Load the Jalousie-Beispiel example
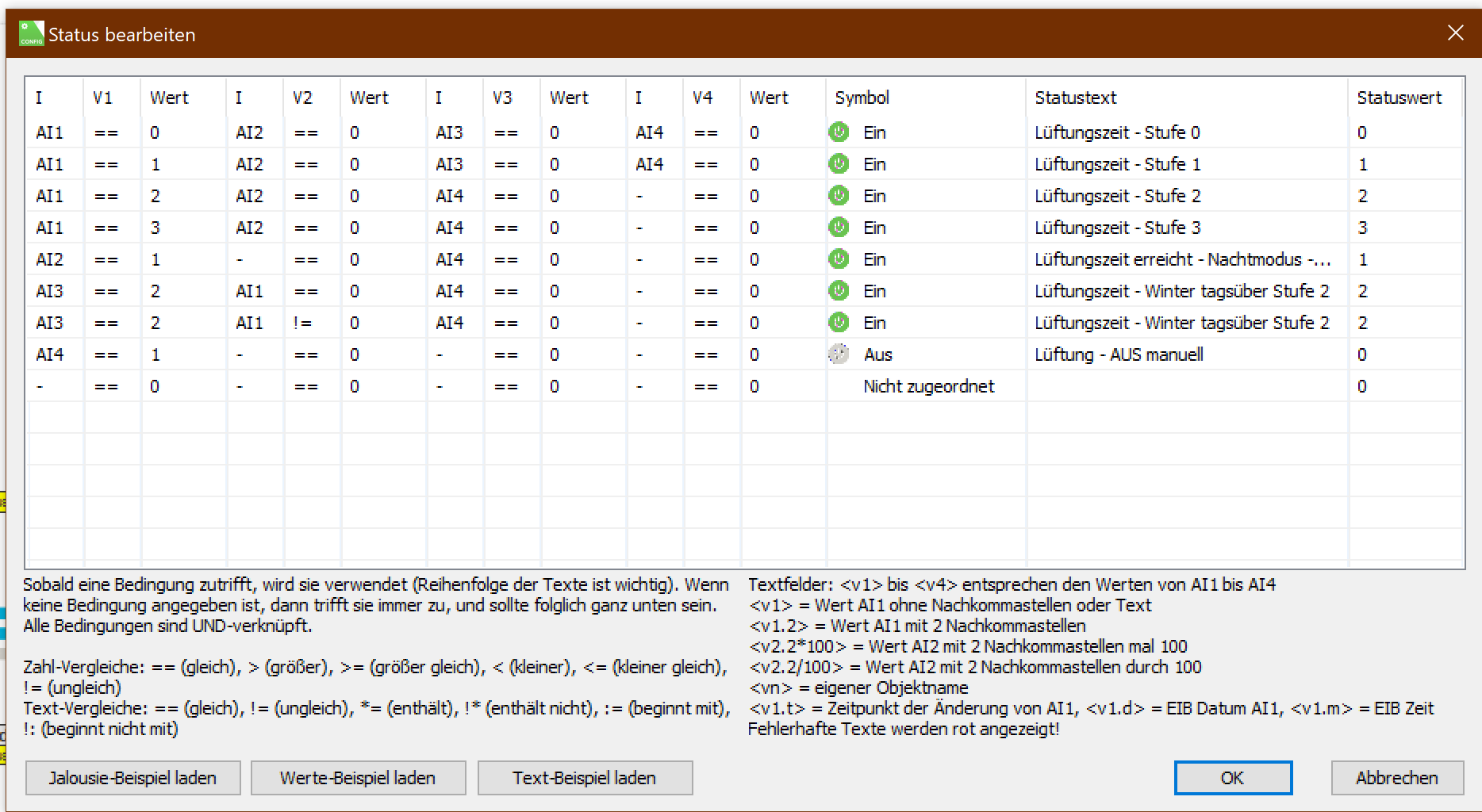The height and width of the screenshot is (812, 1482). click(133, 778)
